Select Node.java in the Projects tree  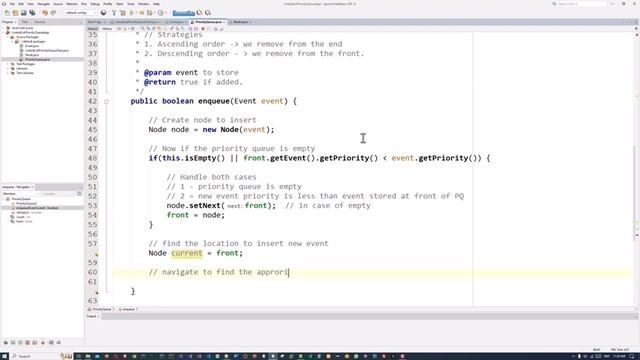(x=32, y=55)
